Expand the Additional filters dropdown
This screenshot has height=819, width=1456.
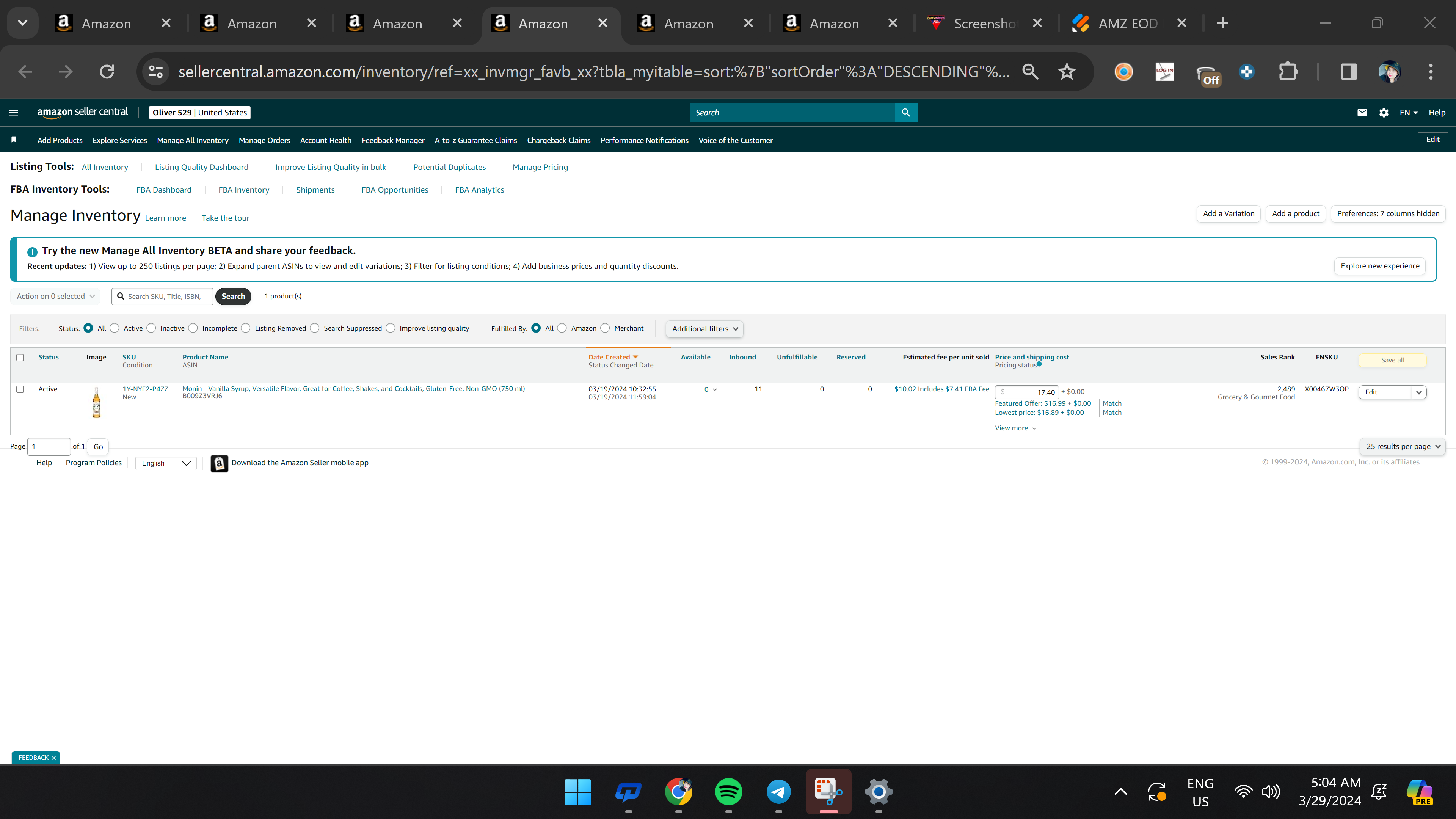[x=704, y=329]
